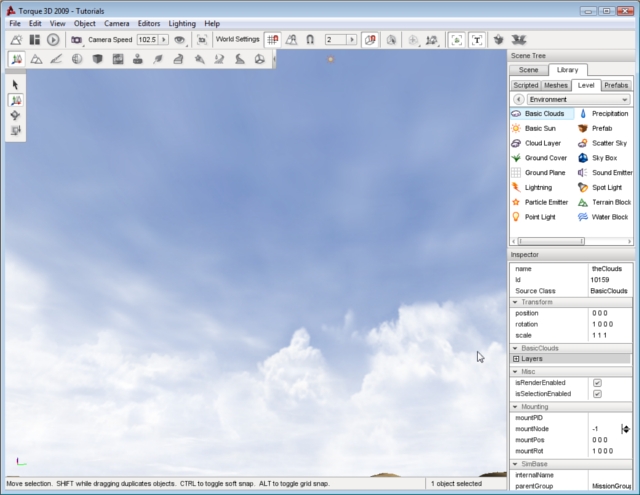Viewport: 640px width, 495px height.
Task: Switch to the Scene tab
Action: click(x=529, y=70)
